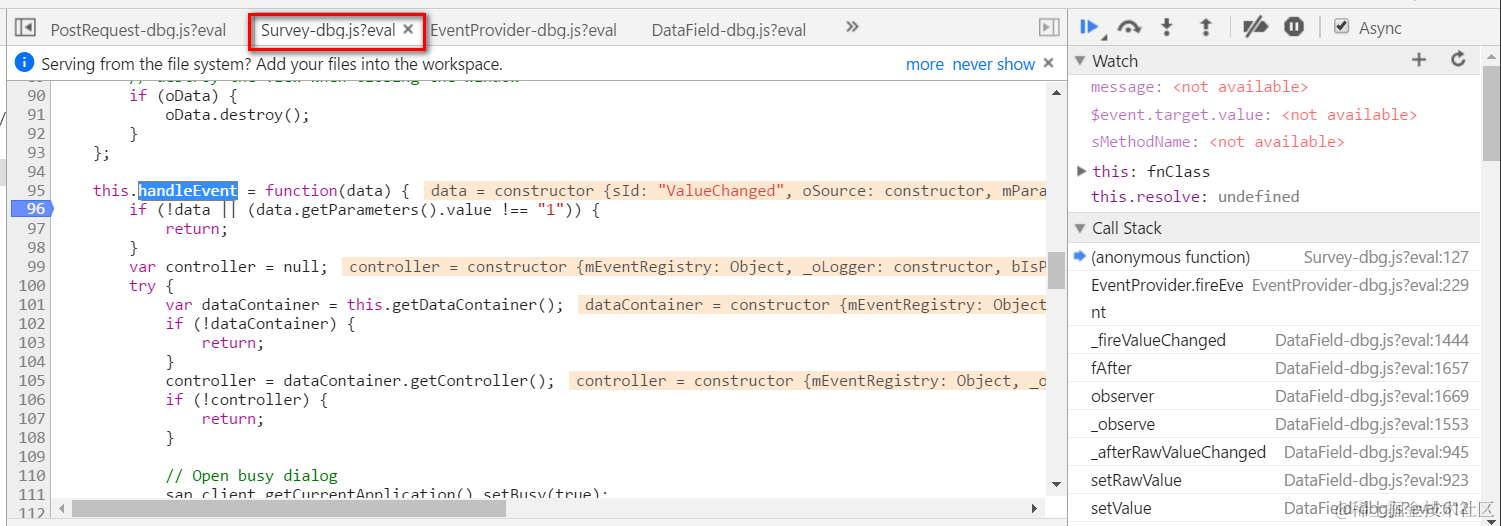Click the 'never show' link
1501x526 pixels.
click(993, 64)
